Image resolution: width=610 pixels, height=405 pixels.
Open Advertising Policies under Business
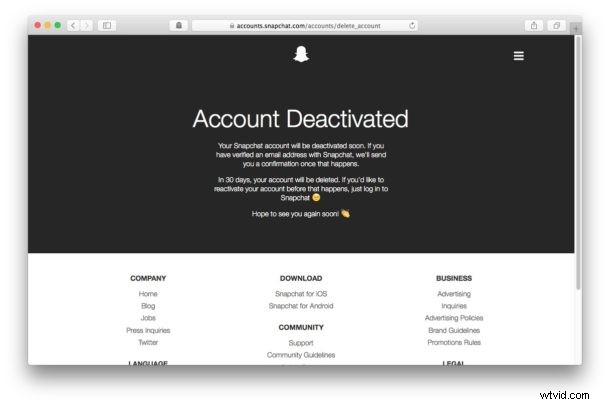pos(454,318)
